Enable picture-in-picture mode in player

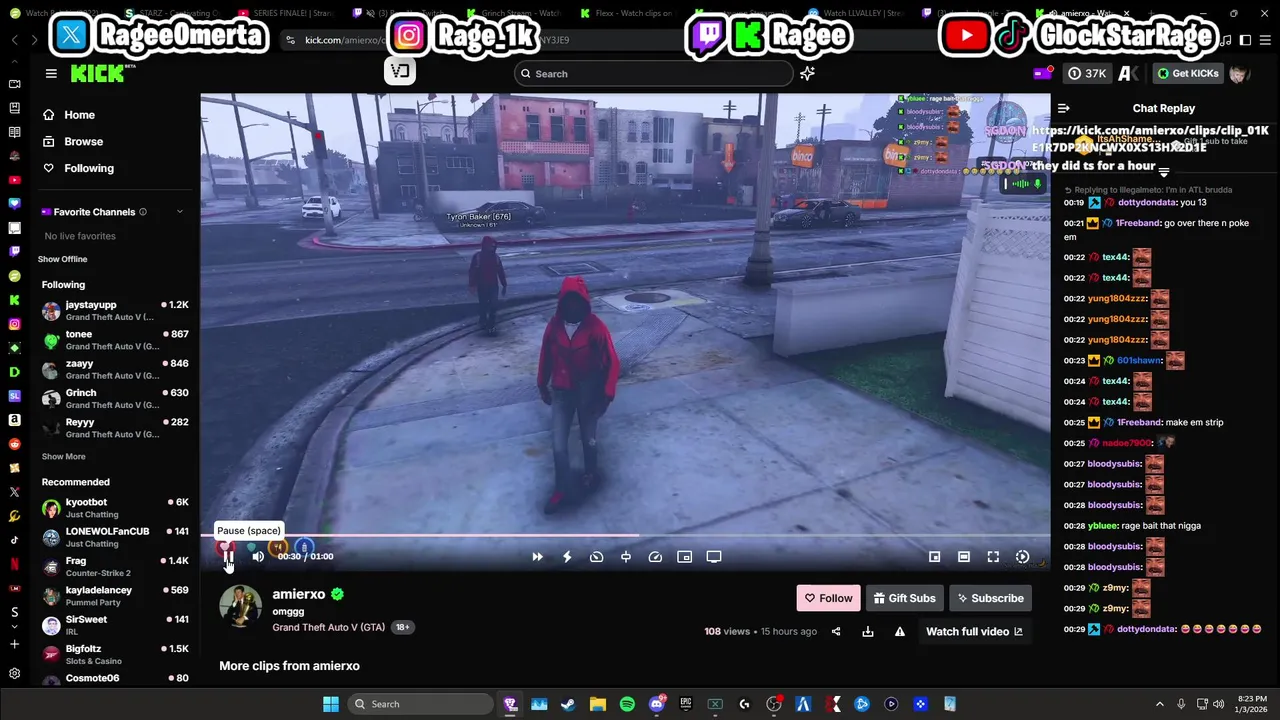[684, 557]
